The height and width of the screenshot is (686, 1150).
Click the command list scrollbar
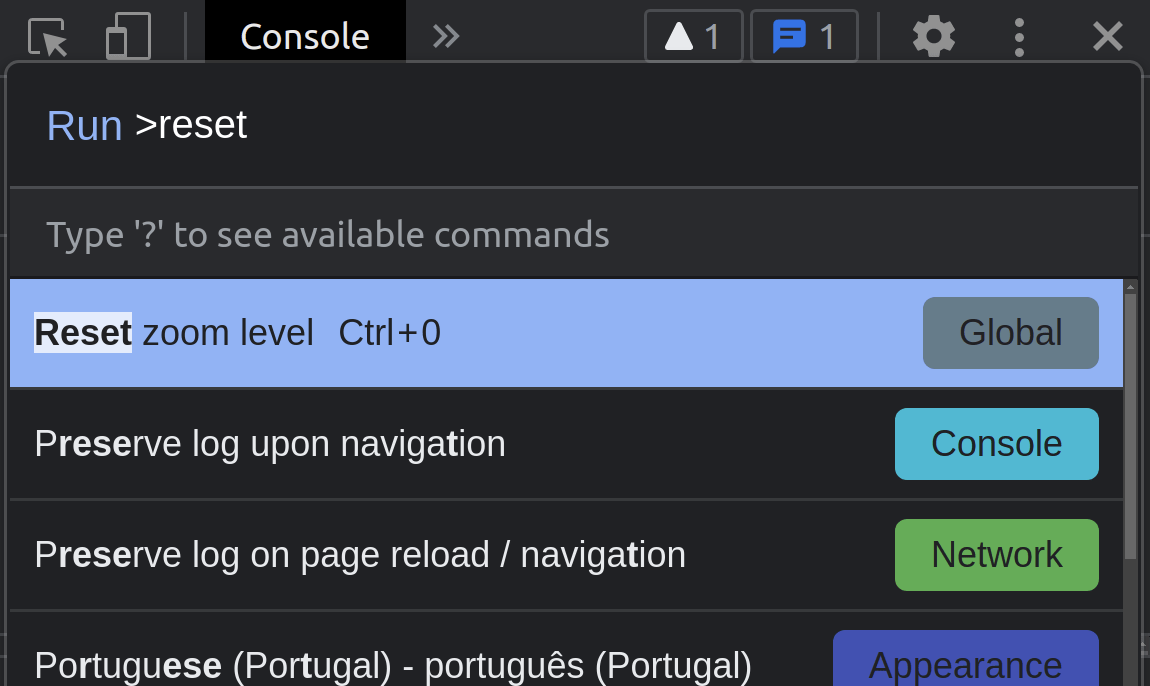point(1130,426)
